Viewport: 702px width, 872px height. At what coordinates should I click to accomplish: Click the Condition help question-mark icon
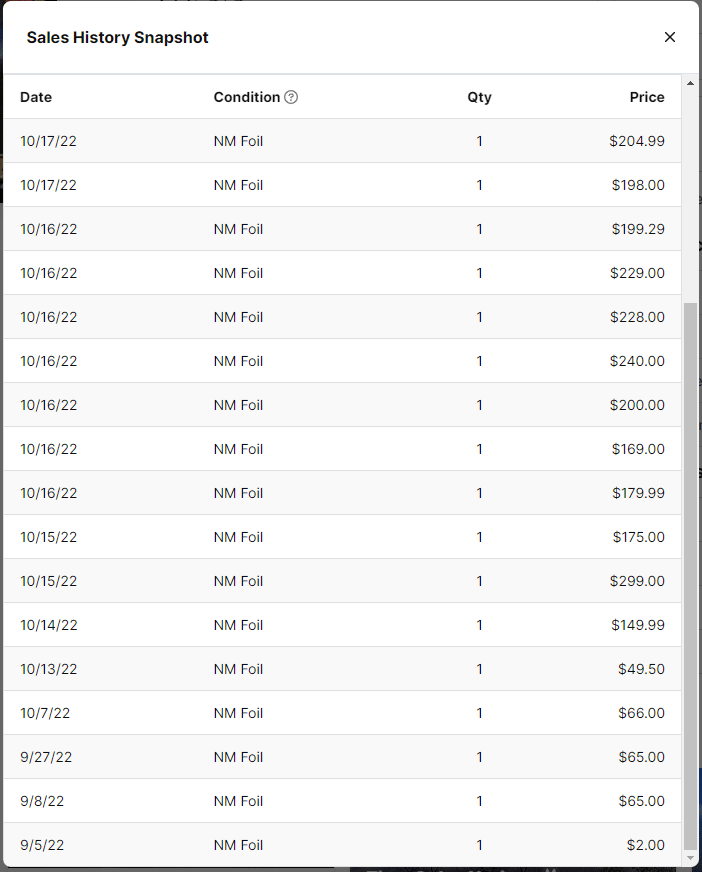[x=291, y=97]
